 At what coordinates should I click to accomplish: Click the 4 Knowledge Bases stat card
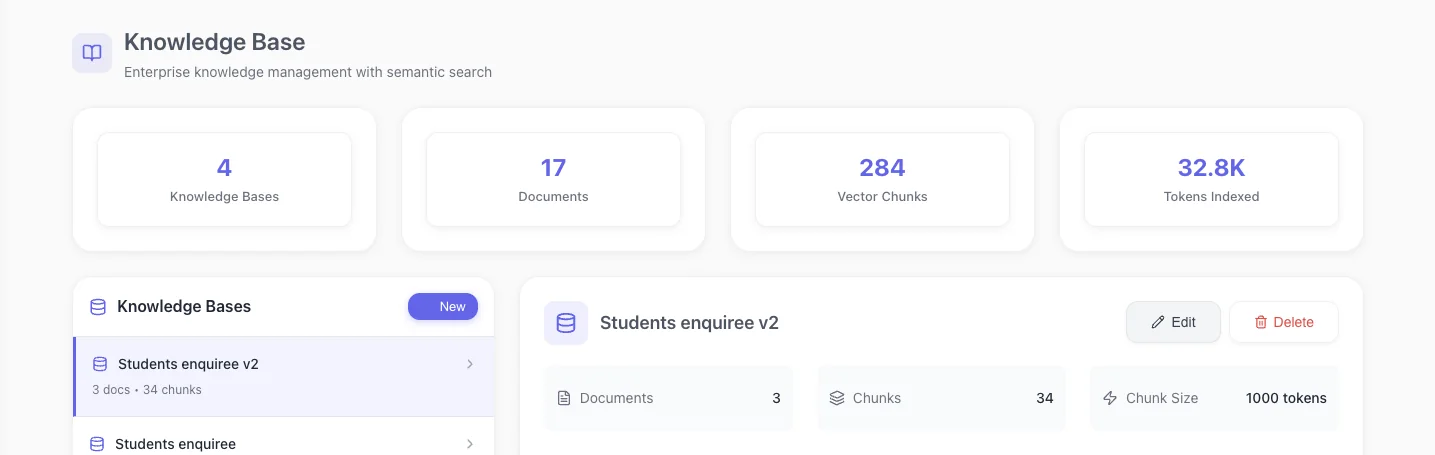[x=224, y=180]
